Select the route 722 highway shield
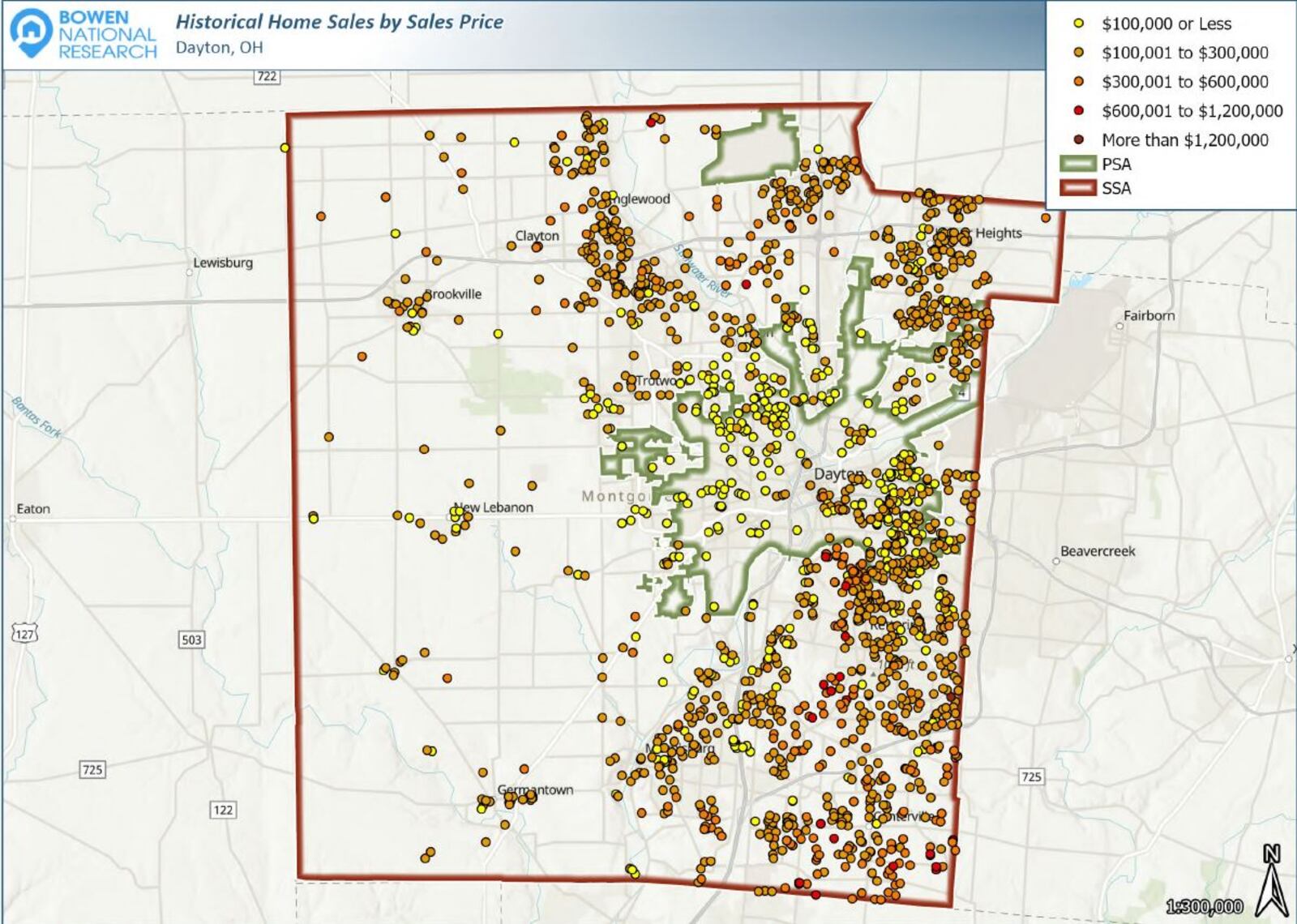 (x=267, y=76)
